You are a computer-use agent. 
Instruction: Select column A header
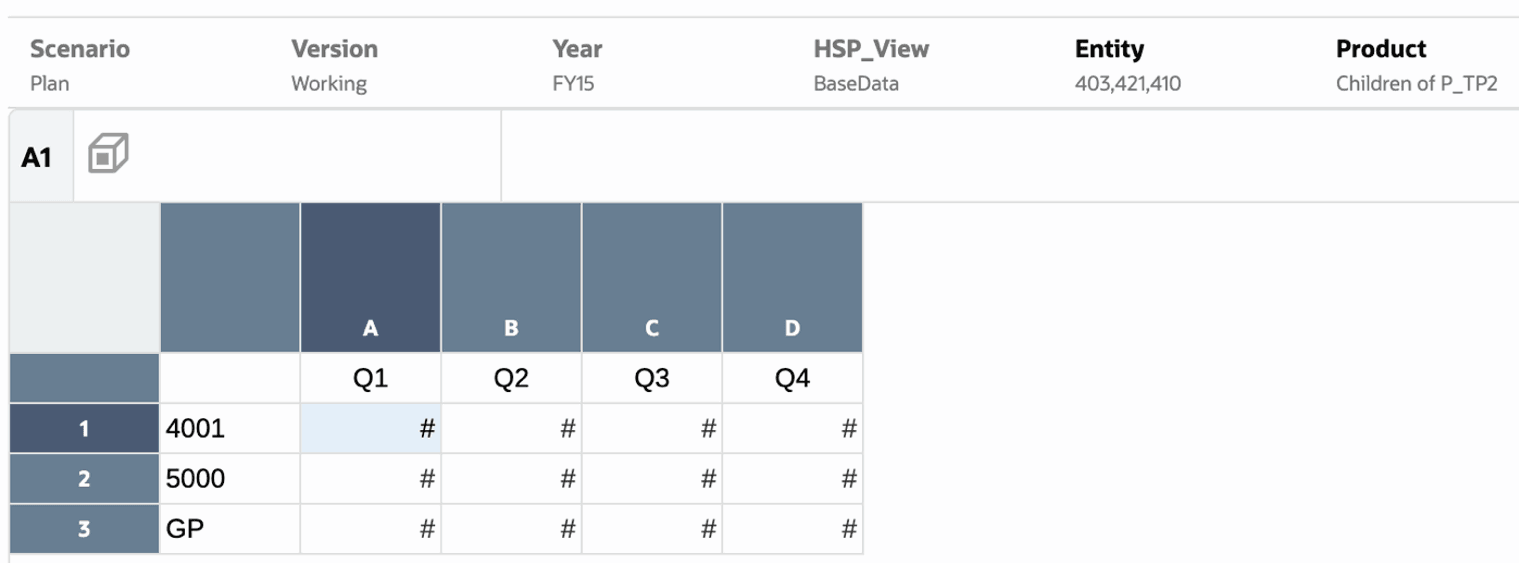point(370,278)
